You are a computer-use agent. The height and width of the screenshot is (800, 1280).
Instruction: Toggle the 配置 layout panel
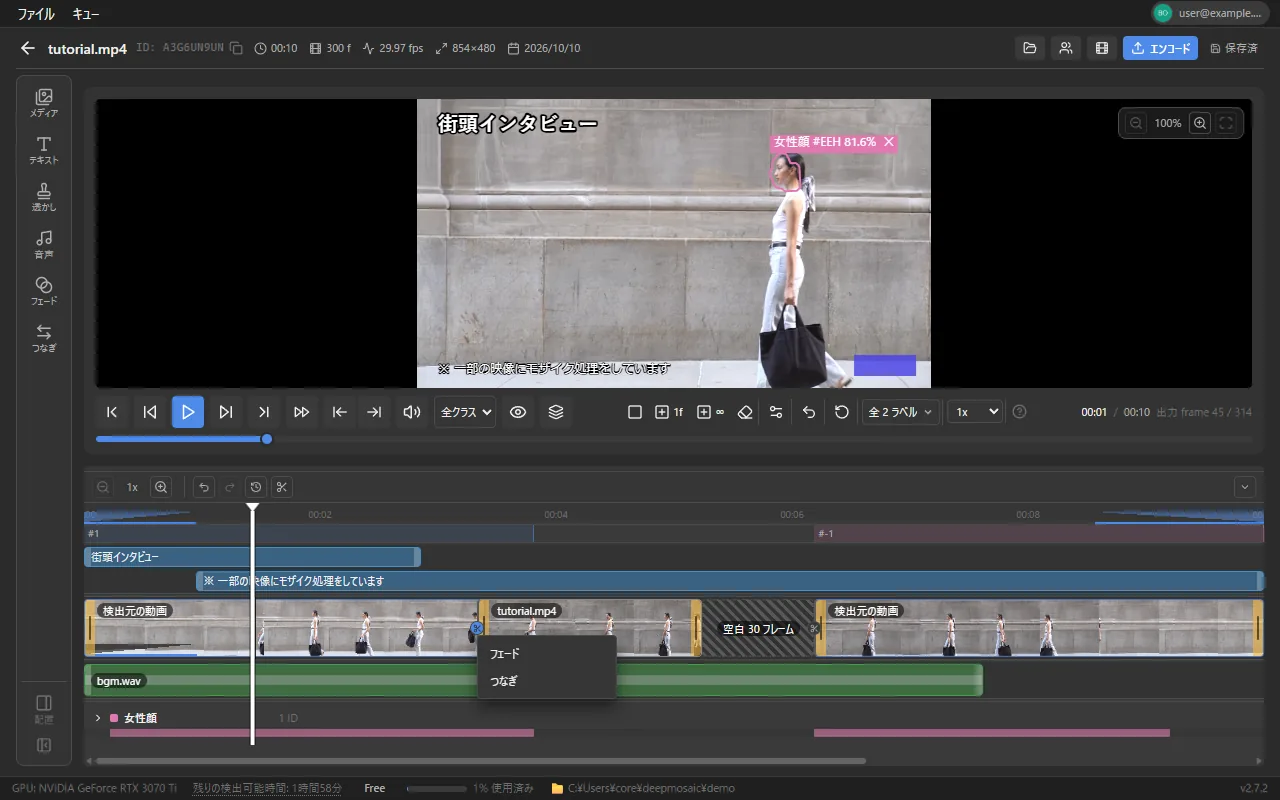pyautogui.click(x=44, y=709)
